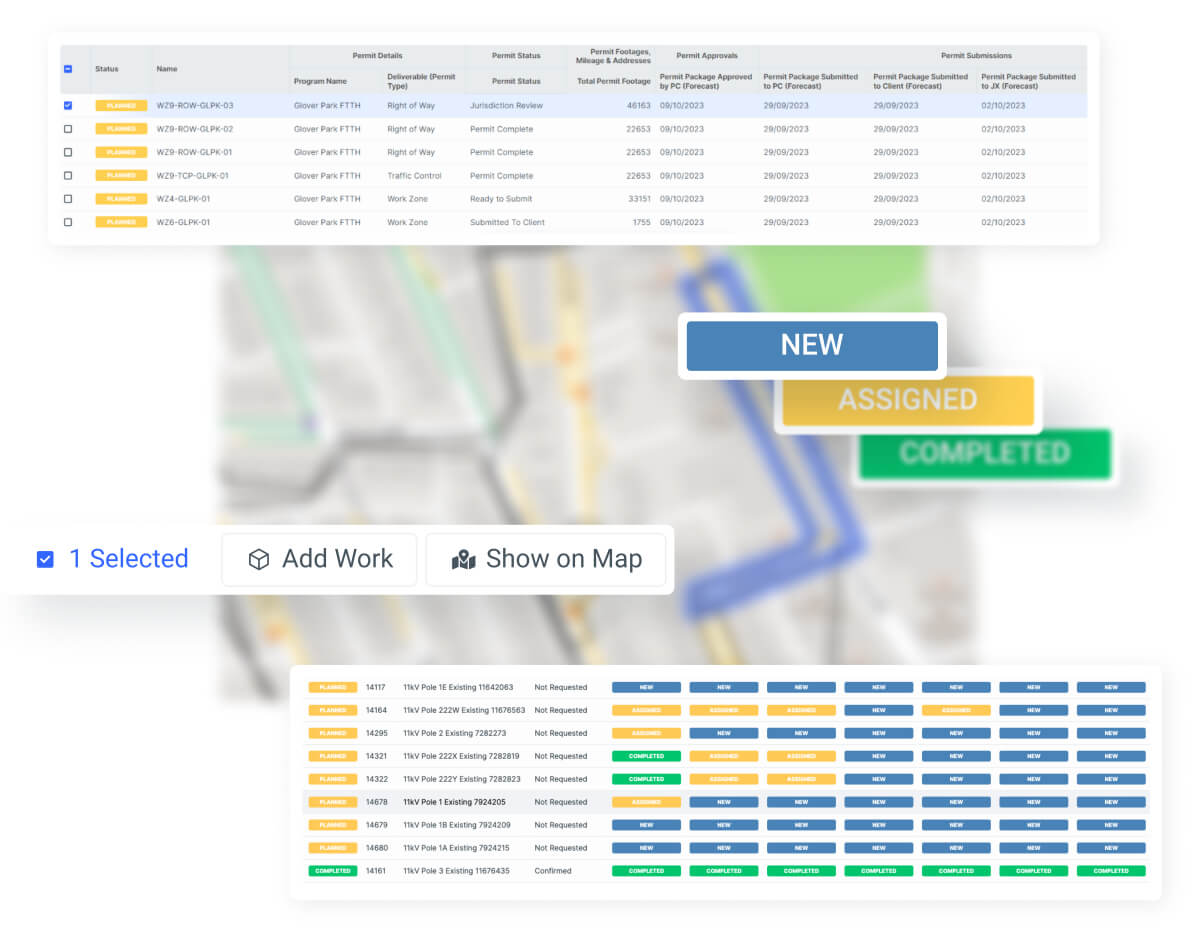Toggle the select-all checkbox in the table header
This screenshot has height=931, width=1200.
pos(68,68)
